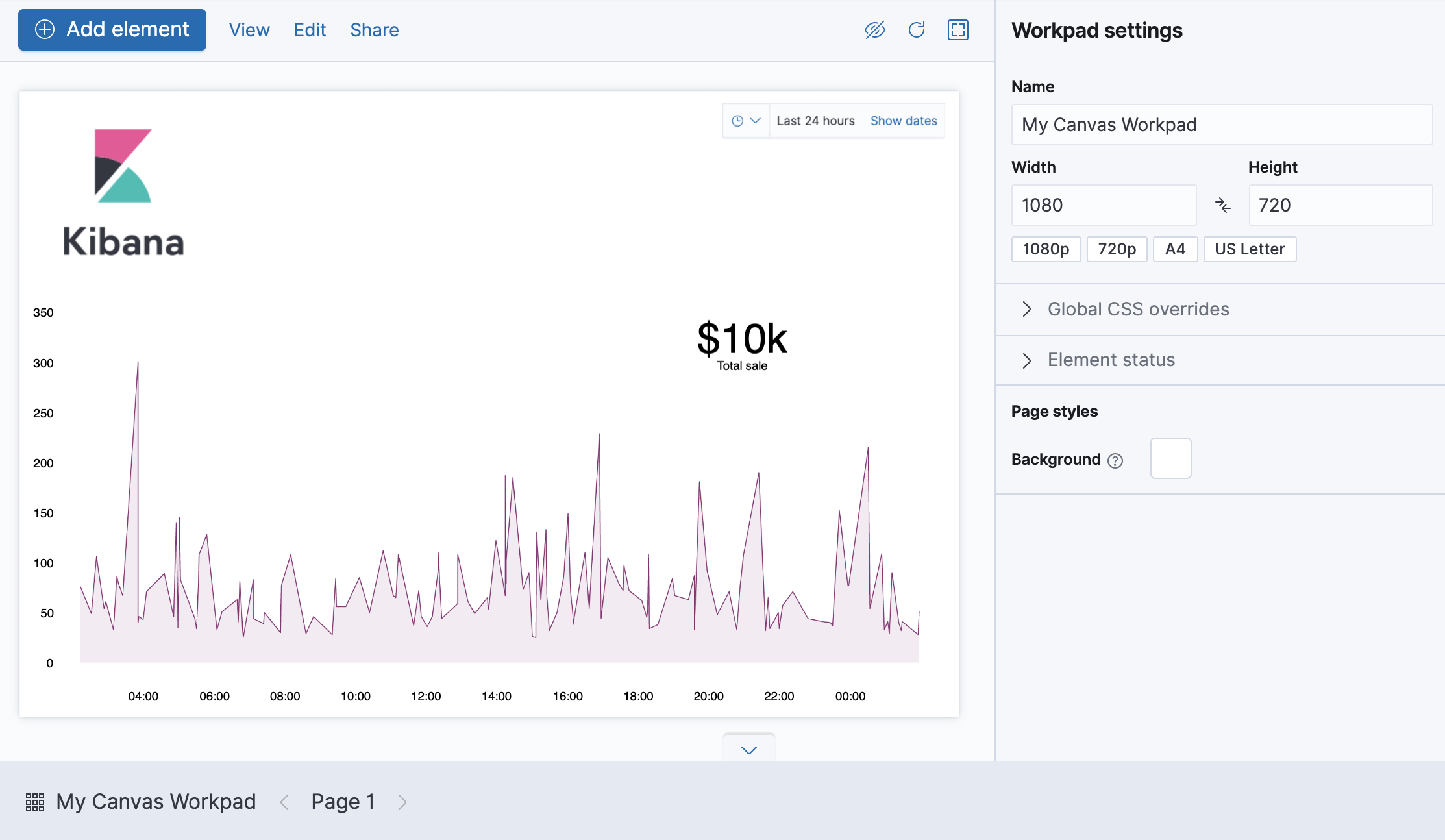Open the page manager grid icon
1445x840 pixels.
pyautogui.click(x=34, y=802)
